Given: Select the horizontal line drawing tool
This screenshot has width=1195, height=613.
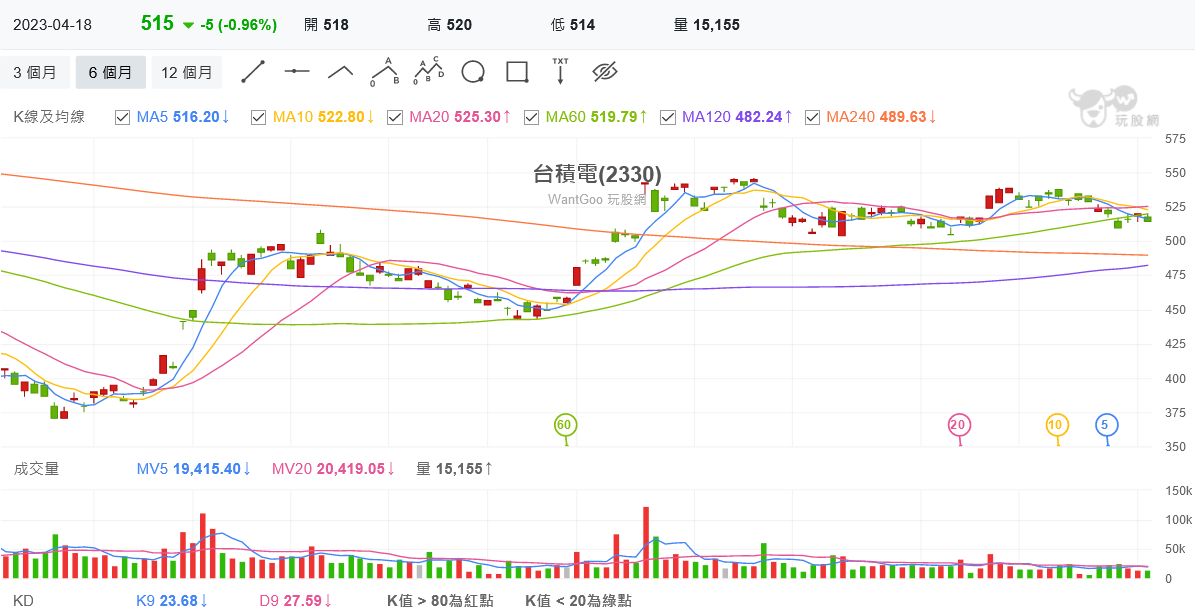Looking at the screenshot, I should click(x=296, y=72).
